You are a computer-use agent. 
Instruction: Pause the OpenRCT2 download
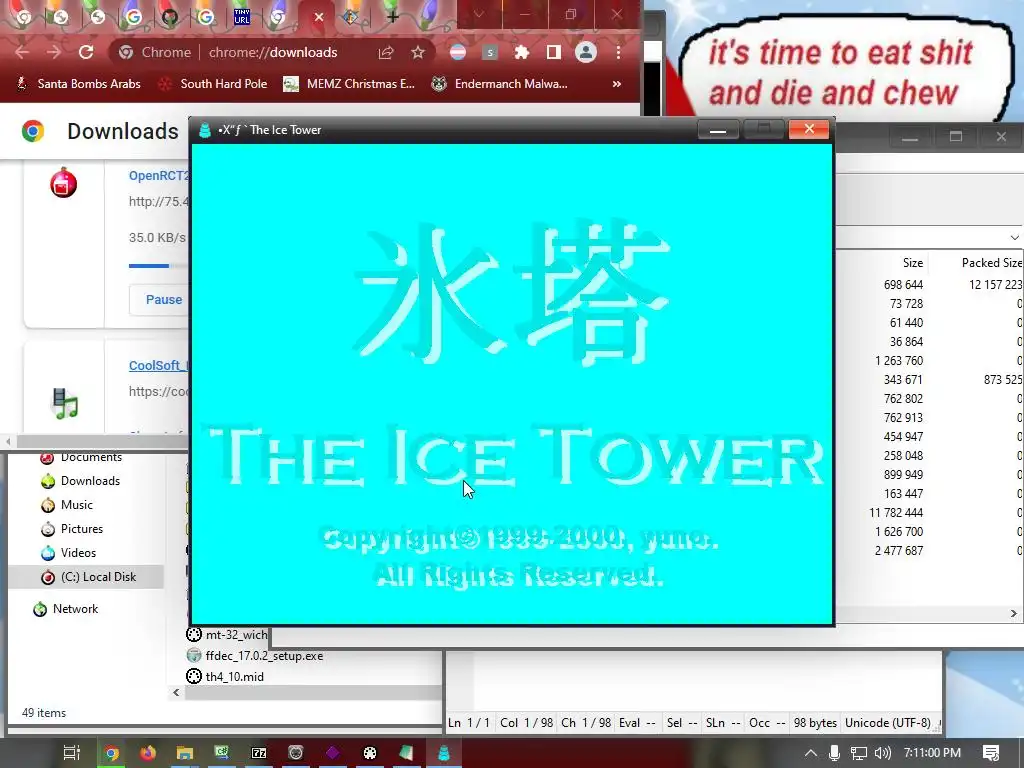[163, 300]
